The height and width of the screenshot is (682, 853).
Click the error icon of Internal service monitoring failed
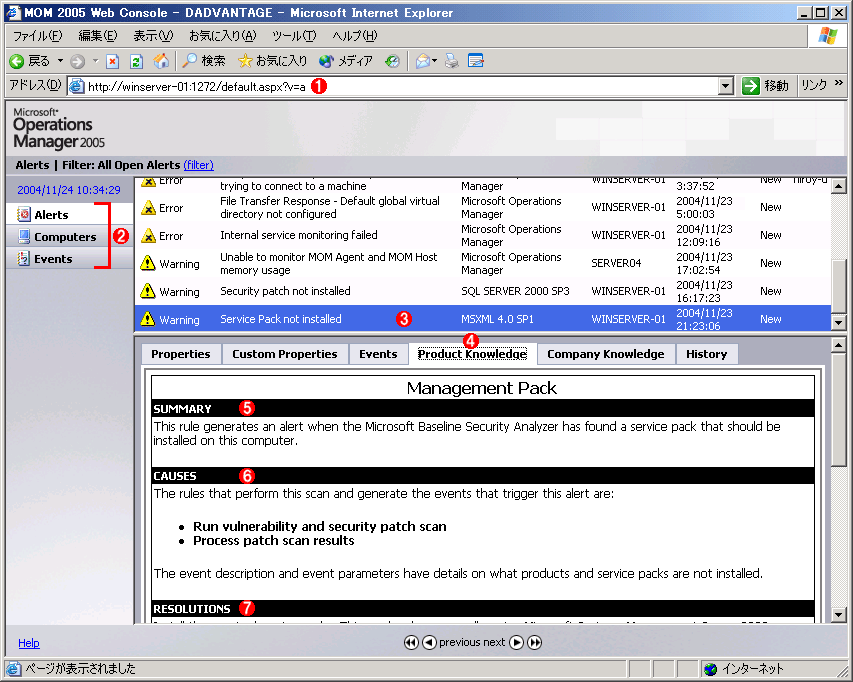(x=148, y=235)
